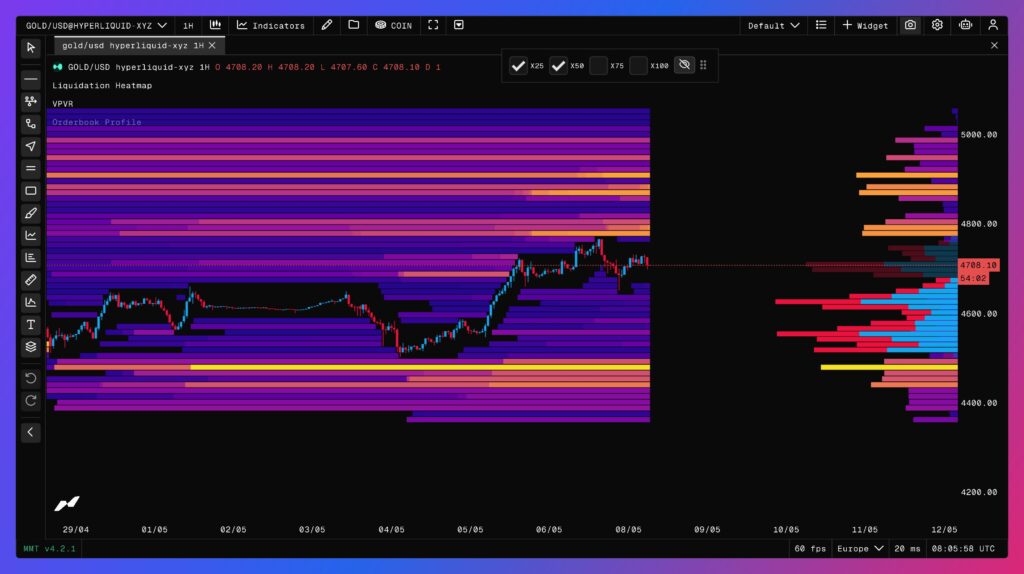This screenshot has width=1024, height=574.
Task: Redo the last drawing action
Action: coord(31,400)
